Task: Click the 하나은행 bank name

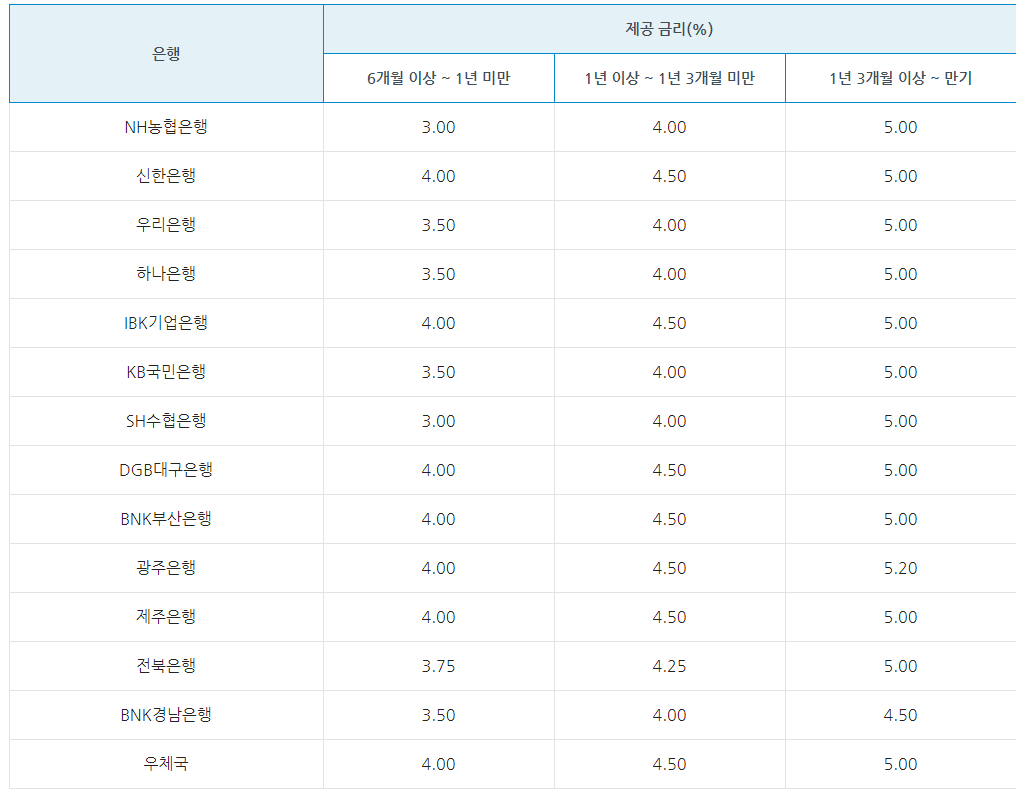Action: click(x=166, y=274)
